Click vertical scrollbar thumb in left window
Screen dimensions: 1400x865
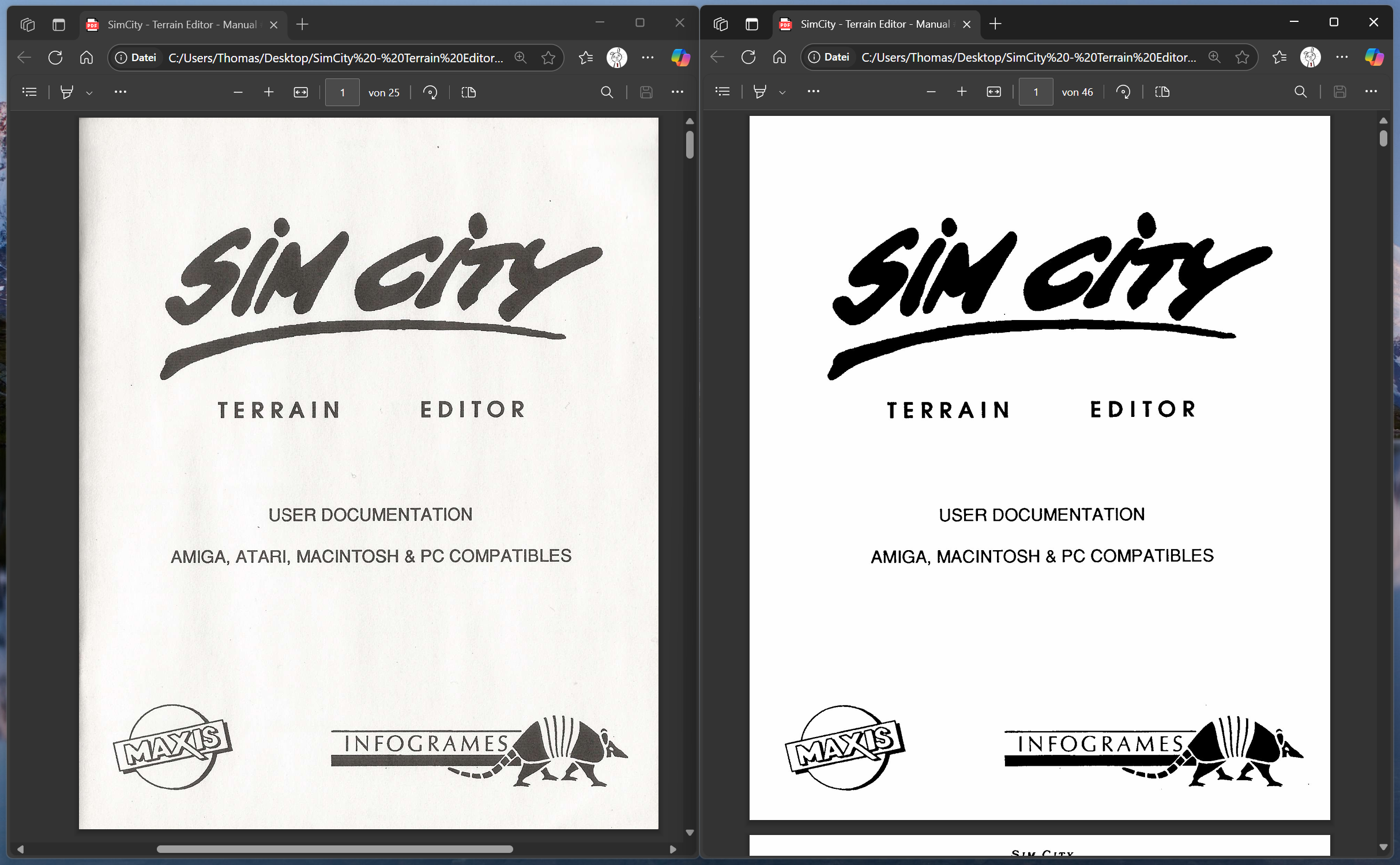[x=690, y=144]
